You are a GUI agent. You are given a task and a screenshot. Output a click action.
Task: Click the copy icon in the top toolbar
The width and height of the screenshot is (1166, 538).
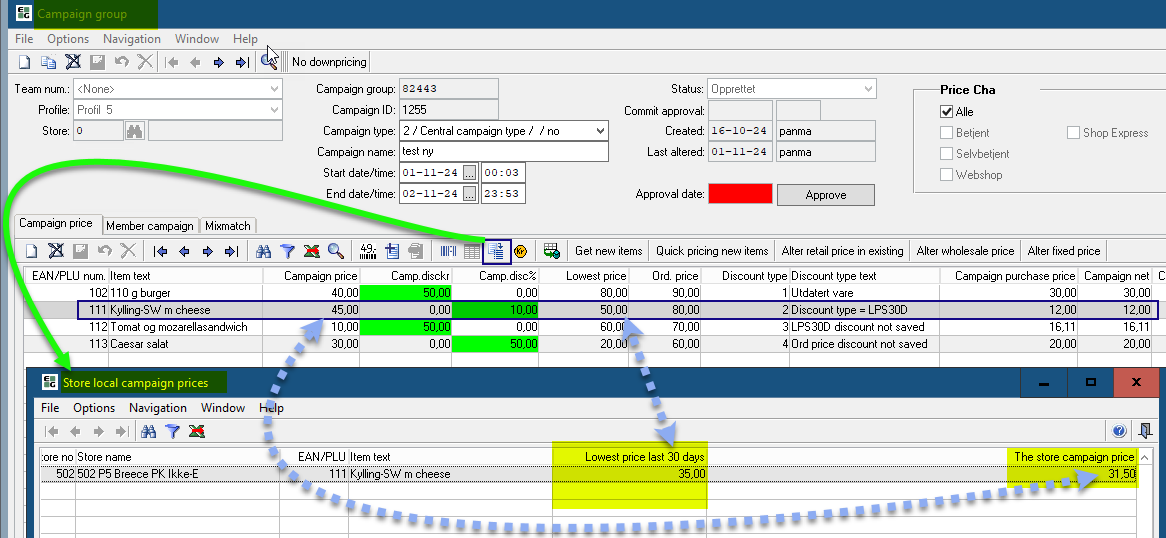tap(48, 62)
